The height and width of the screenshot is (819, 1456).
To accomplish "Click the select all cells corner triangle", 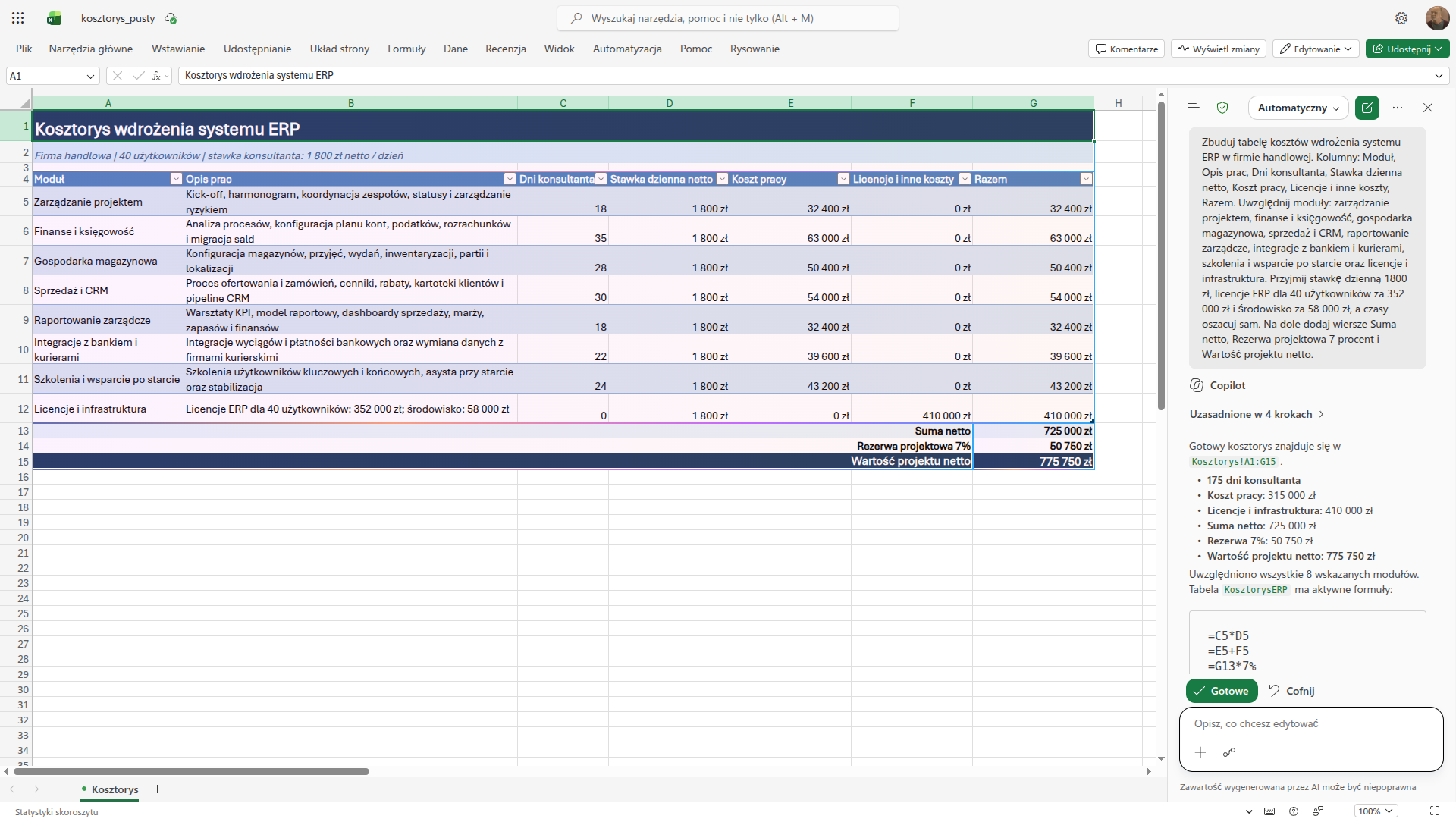I will click(24, 103).
